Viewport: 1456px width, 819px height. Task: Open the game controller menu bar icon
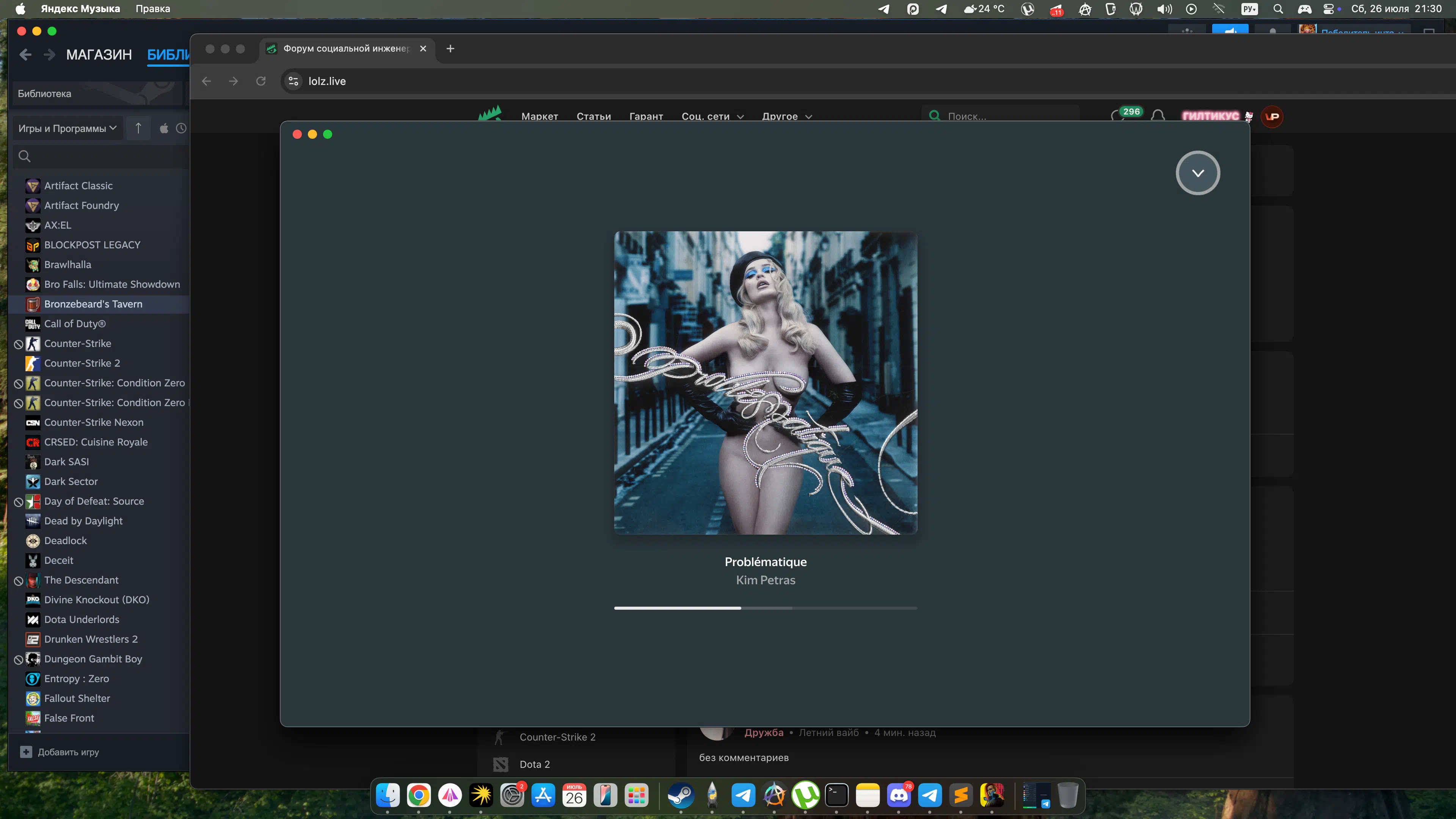tap(1304, 9)
